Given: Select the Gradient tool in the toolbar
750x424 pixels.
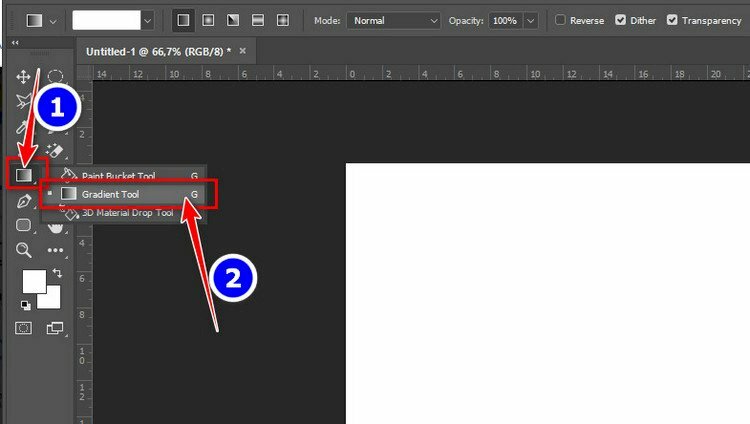Looking at the screenshot, I should coord(24,176).
